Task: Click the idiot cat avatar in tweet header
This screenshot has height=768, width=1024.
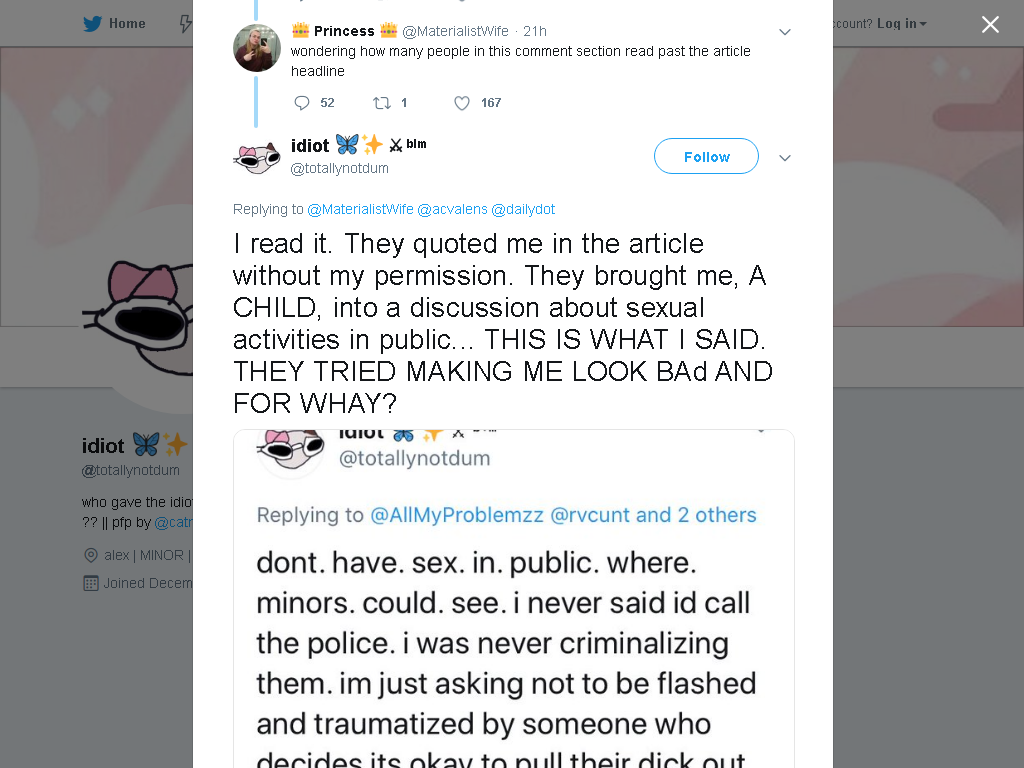Action: (x=257, y=157)
